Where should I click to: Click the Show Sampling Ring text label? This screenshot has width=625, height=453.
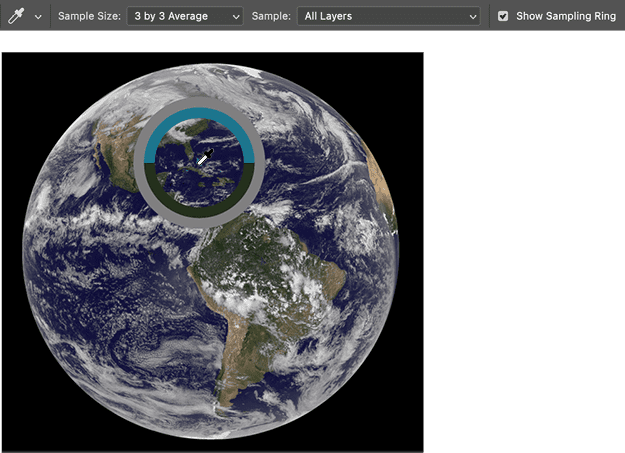click(565, 17)
